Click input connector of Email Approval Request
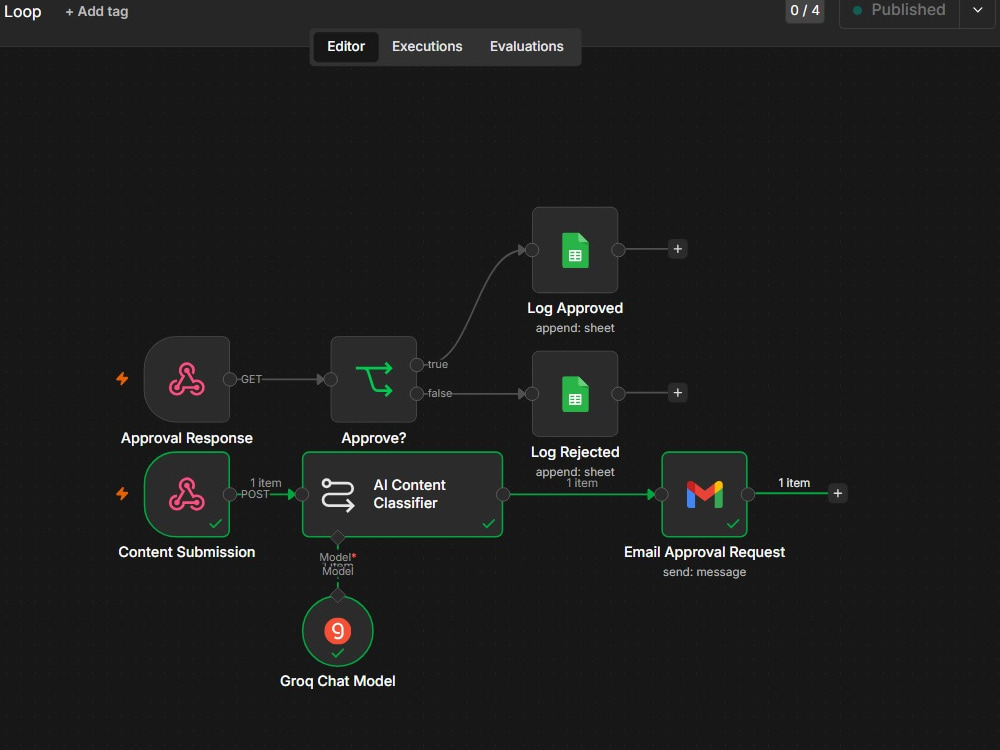 [661, 494]
